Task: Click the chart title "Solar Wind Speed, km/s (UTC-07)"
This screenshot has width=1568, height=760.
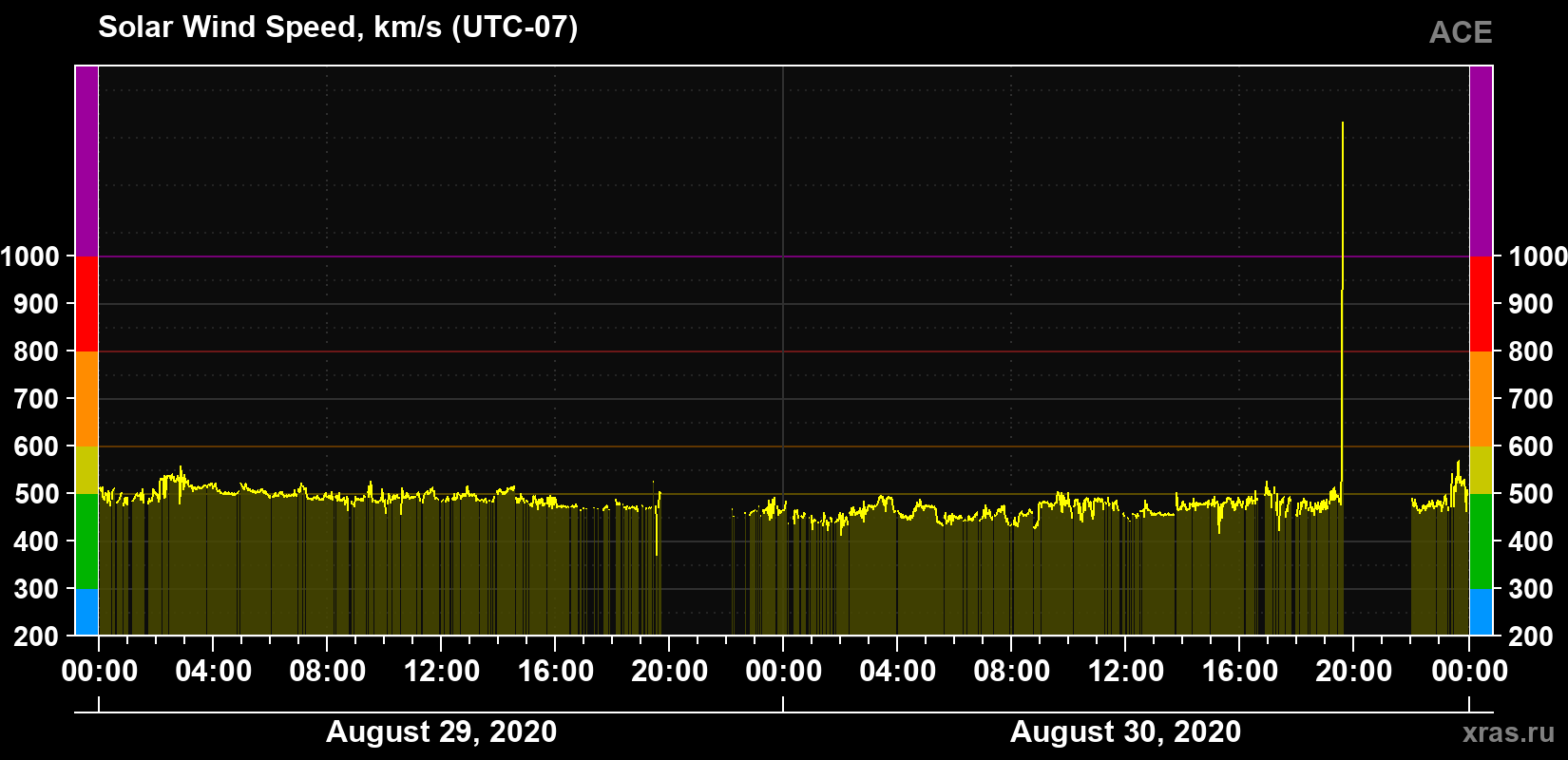Action: 337,28
